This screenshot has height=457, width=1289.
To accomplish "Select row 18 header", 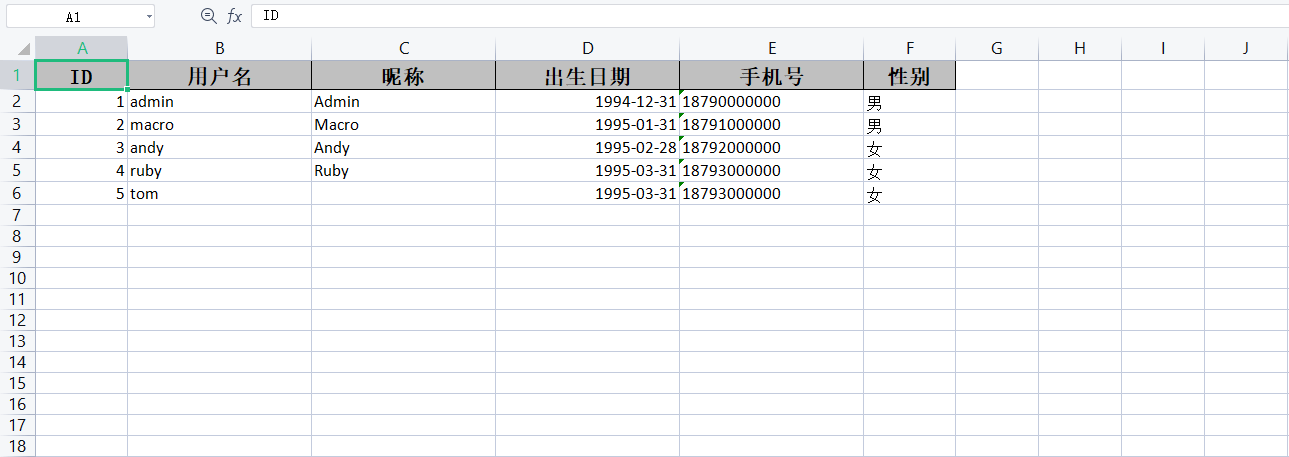I will (17, 446).
